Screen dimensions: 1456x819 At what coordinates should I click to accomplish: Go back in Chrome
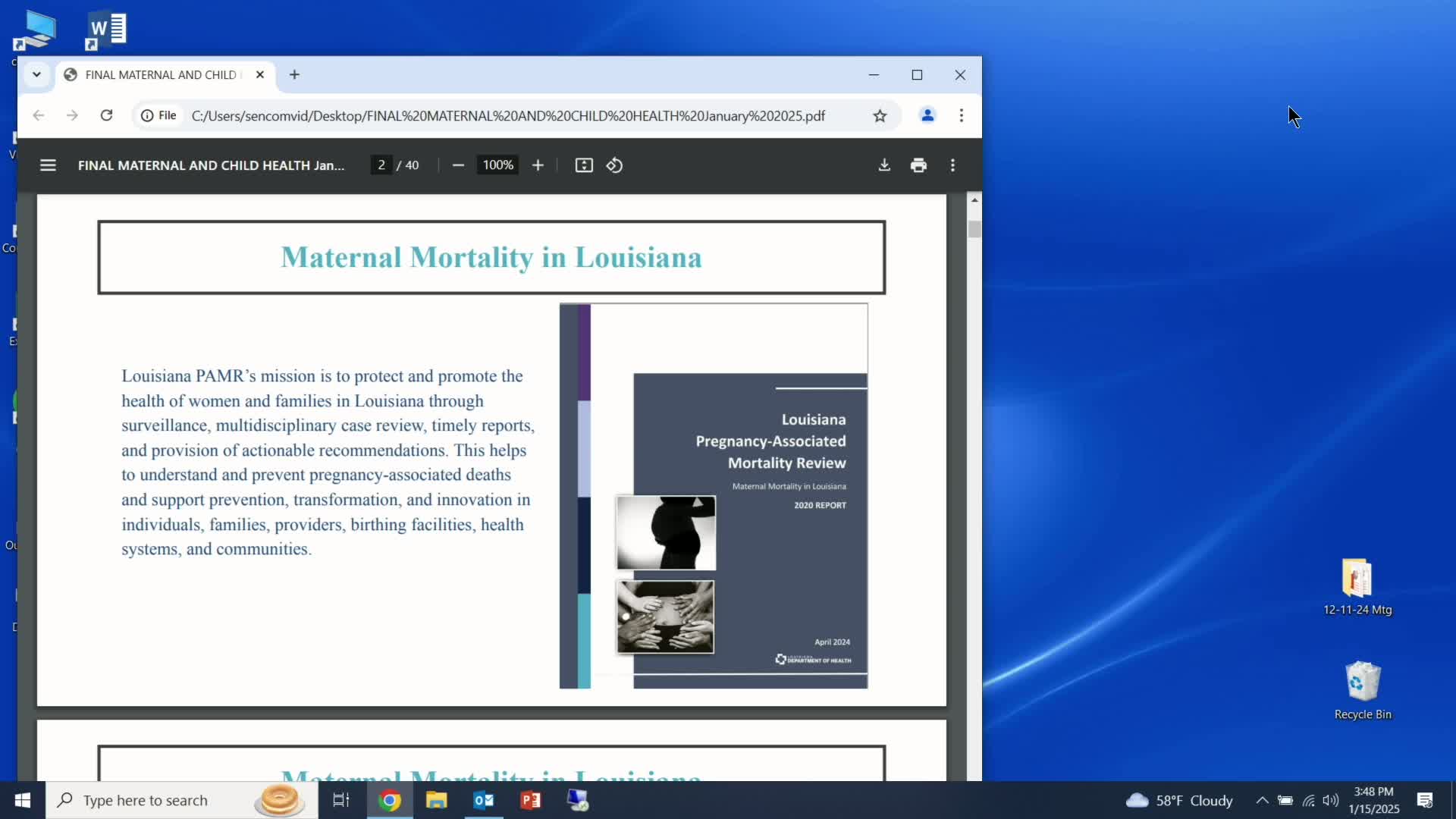pos(39,115)
